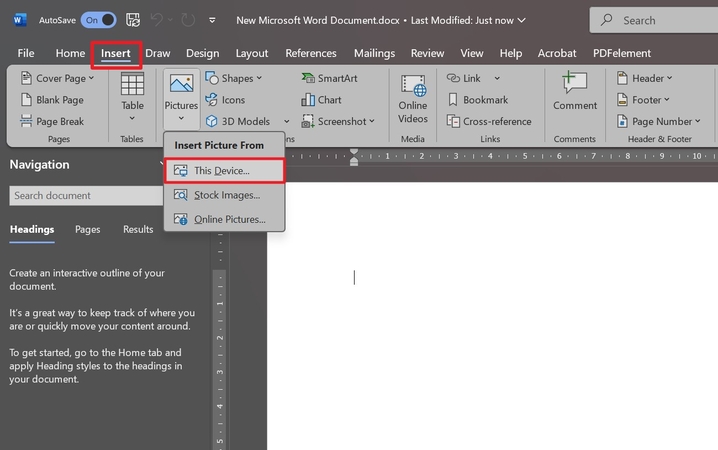Image resolution: width=718 pixels, height=450 pixels.
Task: Select the Results navigation tab
Action: click(x=138, y=229)
